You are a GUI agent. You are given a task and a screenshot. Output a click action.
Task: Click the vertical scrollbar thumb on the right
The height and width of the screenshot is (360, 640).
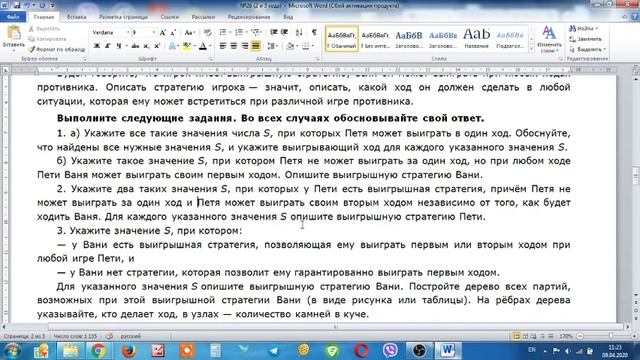636,176
